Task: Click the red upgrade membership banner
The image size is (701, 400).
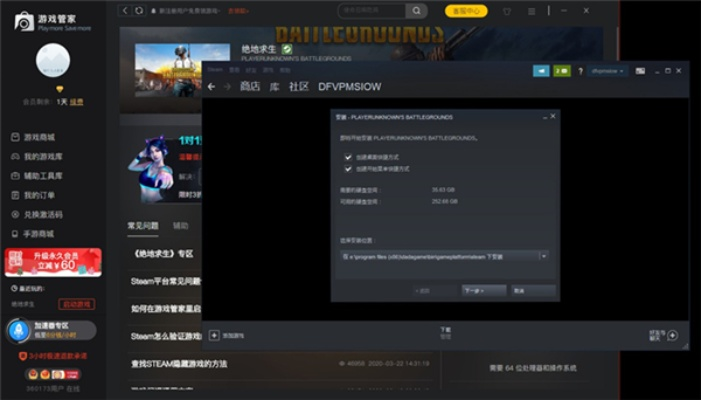Action: (x=53, y=262)
